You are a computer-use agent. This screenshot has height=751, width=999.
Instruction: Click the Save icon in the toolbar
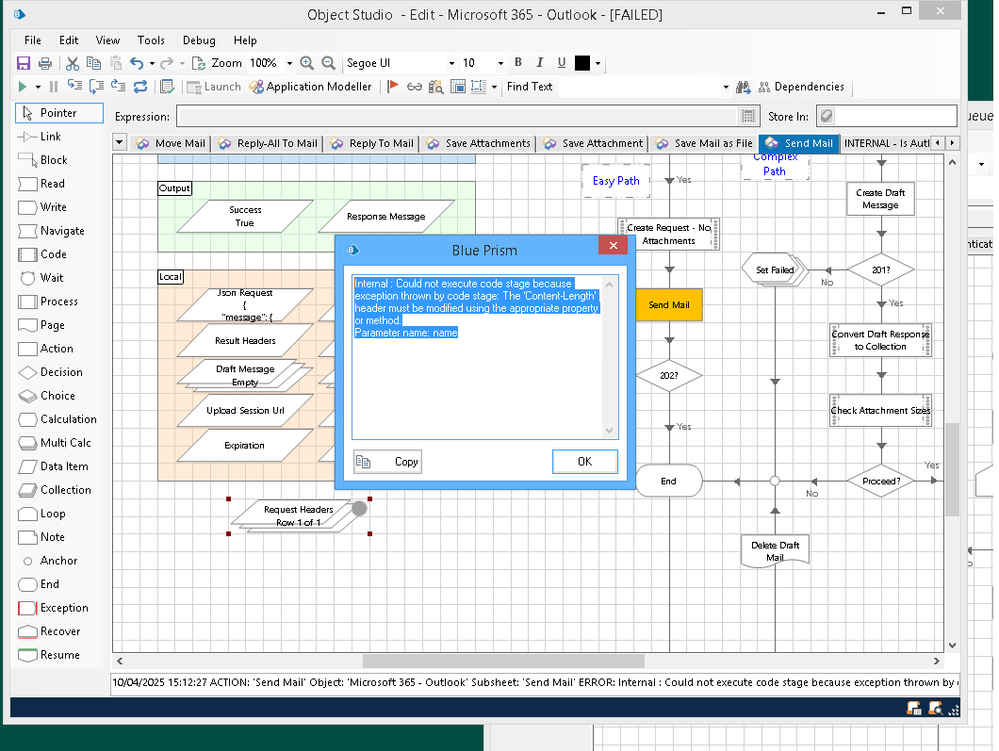coord(23,63)
